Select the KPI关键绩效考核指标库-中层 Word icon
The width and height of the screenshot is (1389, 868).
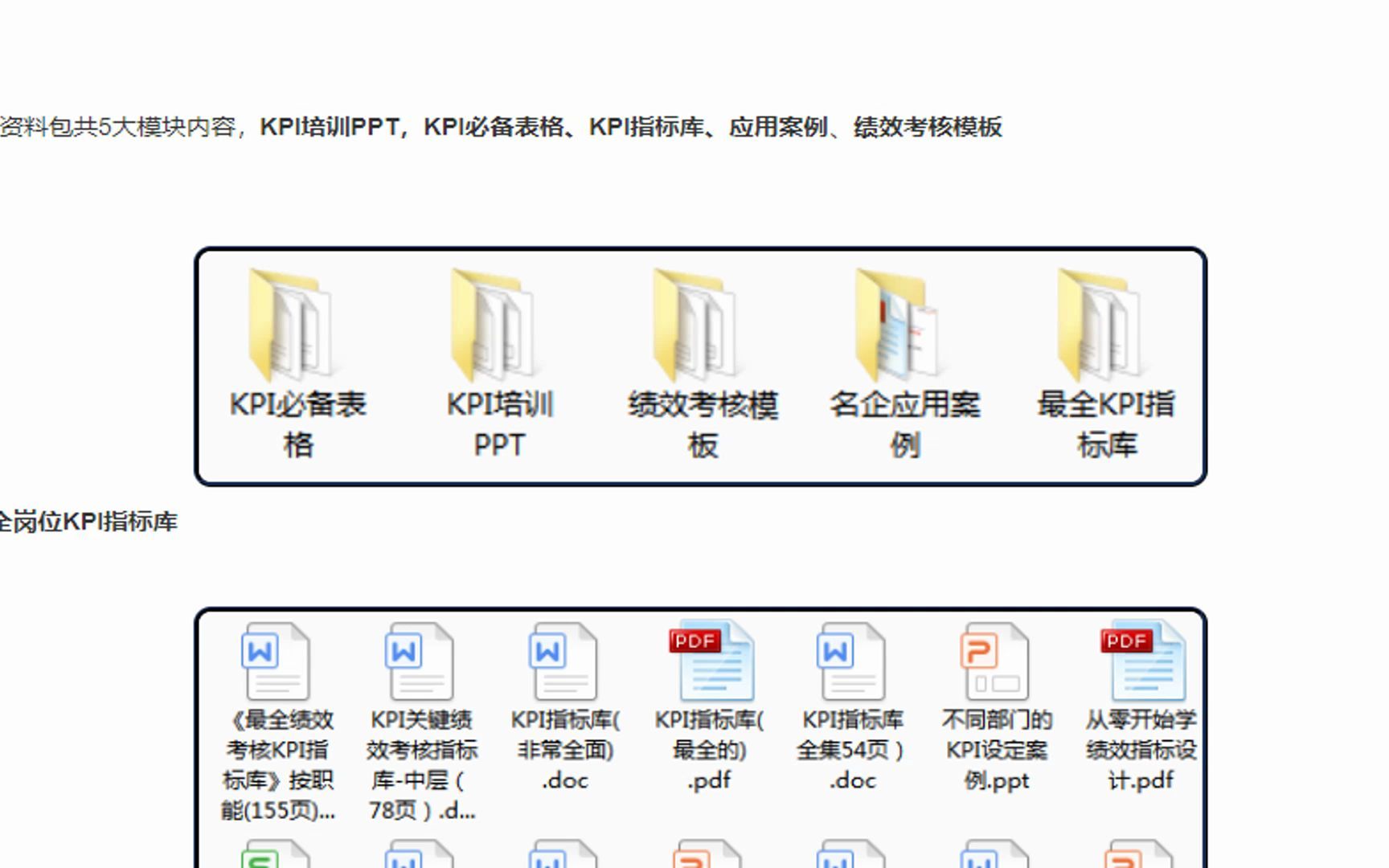[420, 661]
